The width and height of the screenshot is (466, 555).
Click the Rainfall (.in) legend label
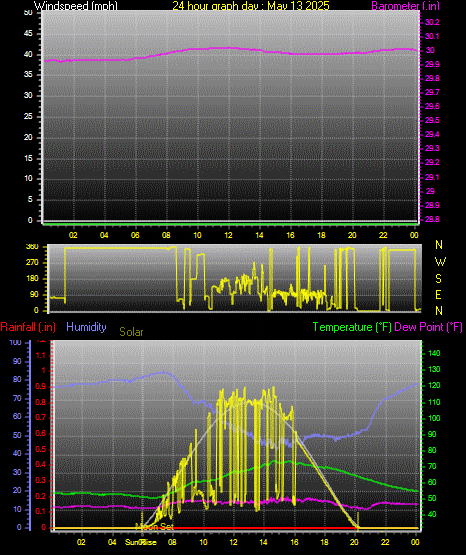(x=28, y=327)
